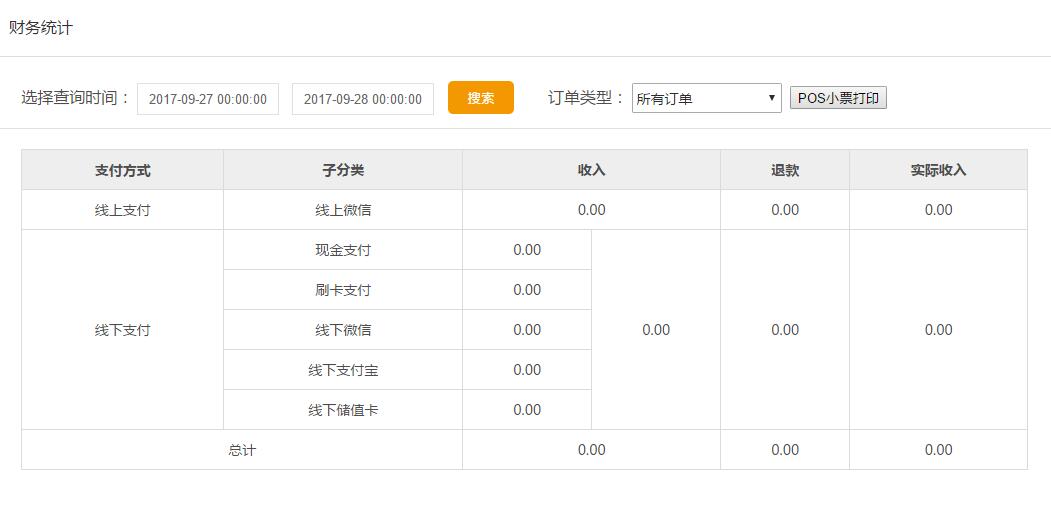The image size is (1051, 515).
Task: Click the 实际收入 column header
Action: pyautogui.click(x=938, y=170)
